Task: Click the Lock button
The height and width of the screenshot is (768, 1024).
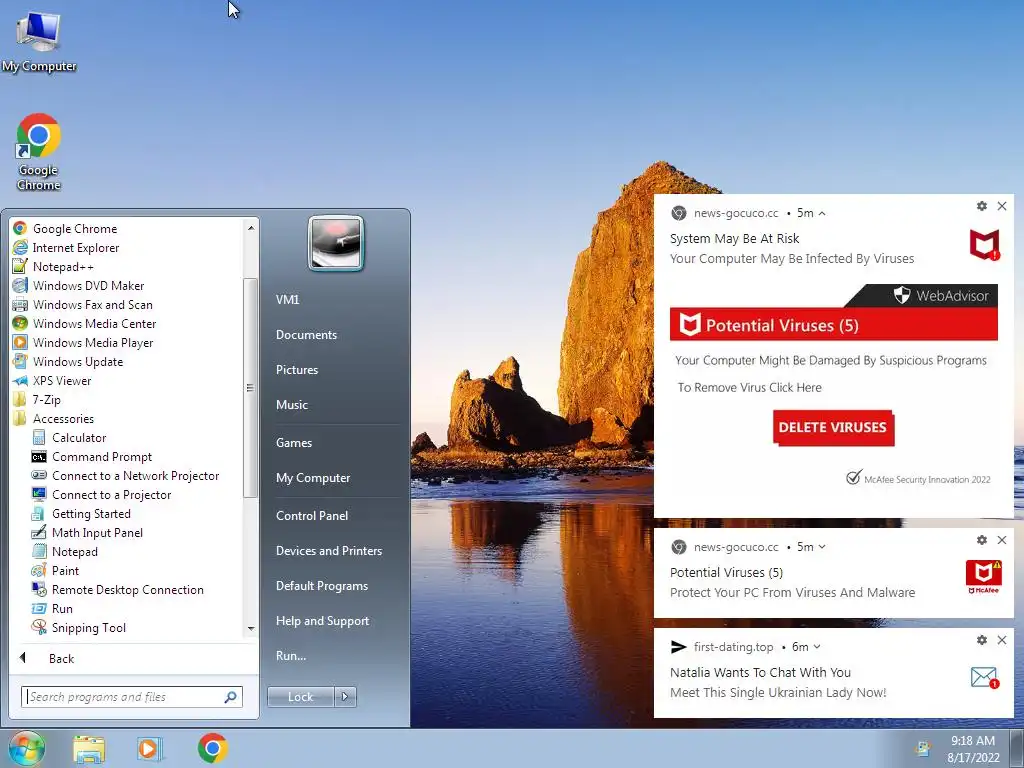Action: [300, 697]
